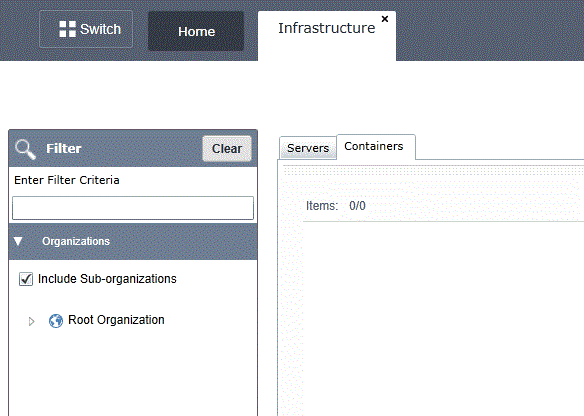The width and height of the screenshot is (584, 416).
Task: Collapse the Organizations section triangle
Action: [18, 241]
